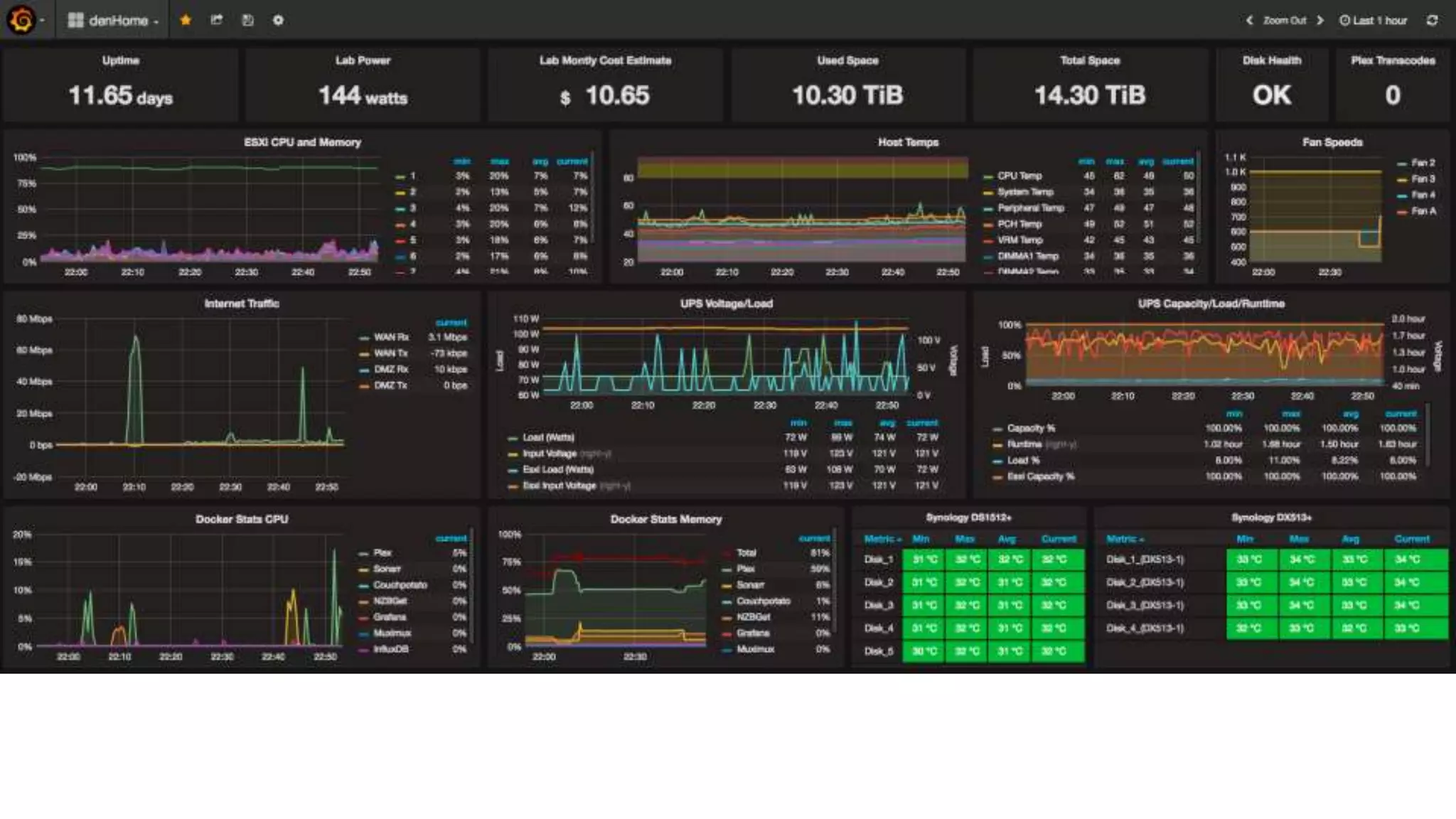Toggle Plex series in Docker Stats CPU legend
Viewport: 1456px width, 819px height.
pos(382,552)
